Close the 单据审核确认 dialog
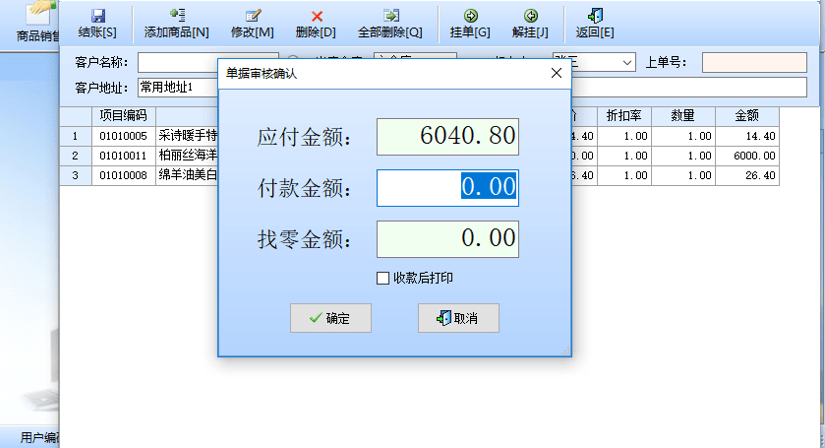Screen dimensions: 825x448 556,73
